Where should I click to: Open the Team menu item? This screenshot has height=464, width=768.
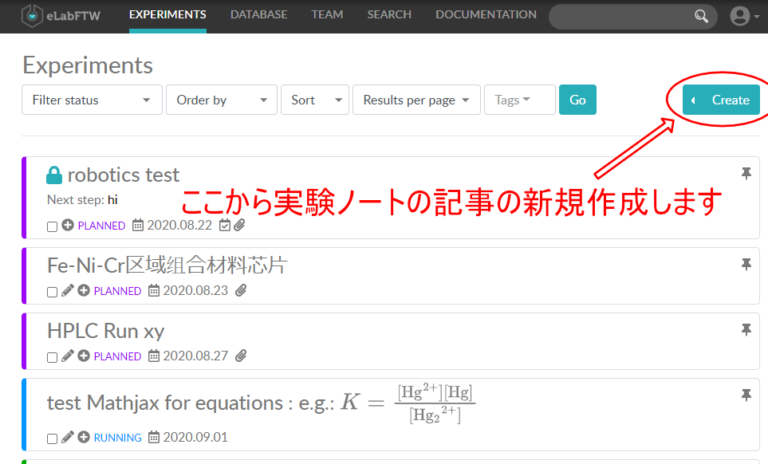coord(327,15)
